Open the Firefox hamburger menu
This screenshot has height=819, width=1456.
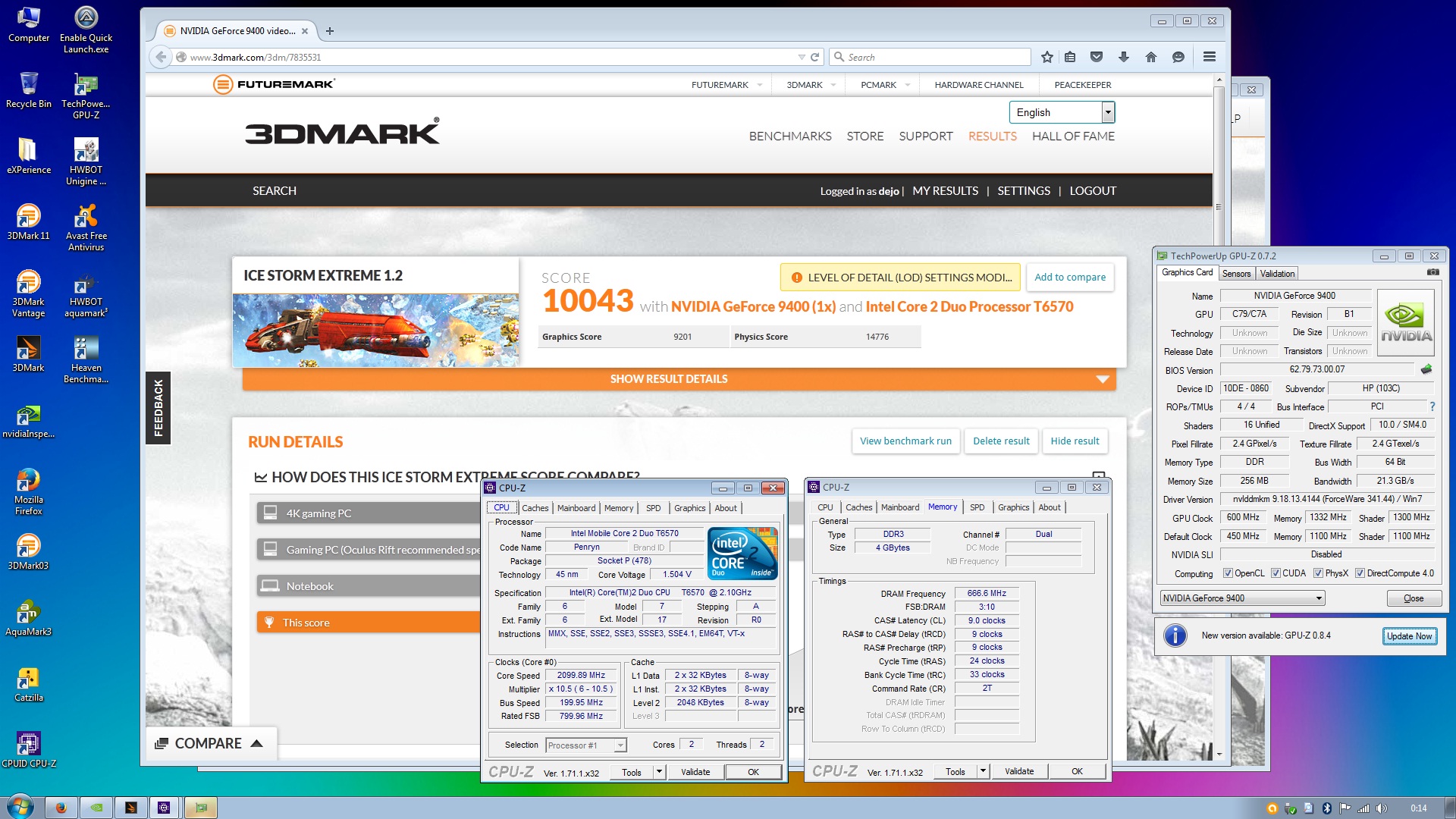(x=1210, y=57)
